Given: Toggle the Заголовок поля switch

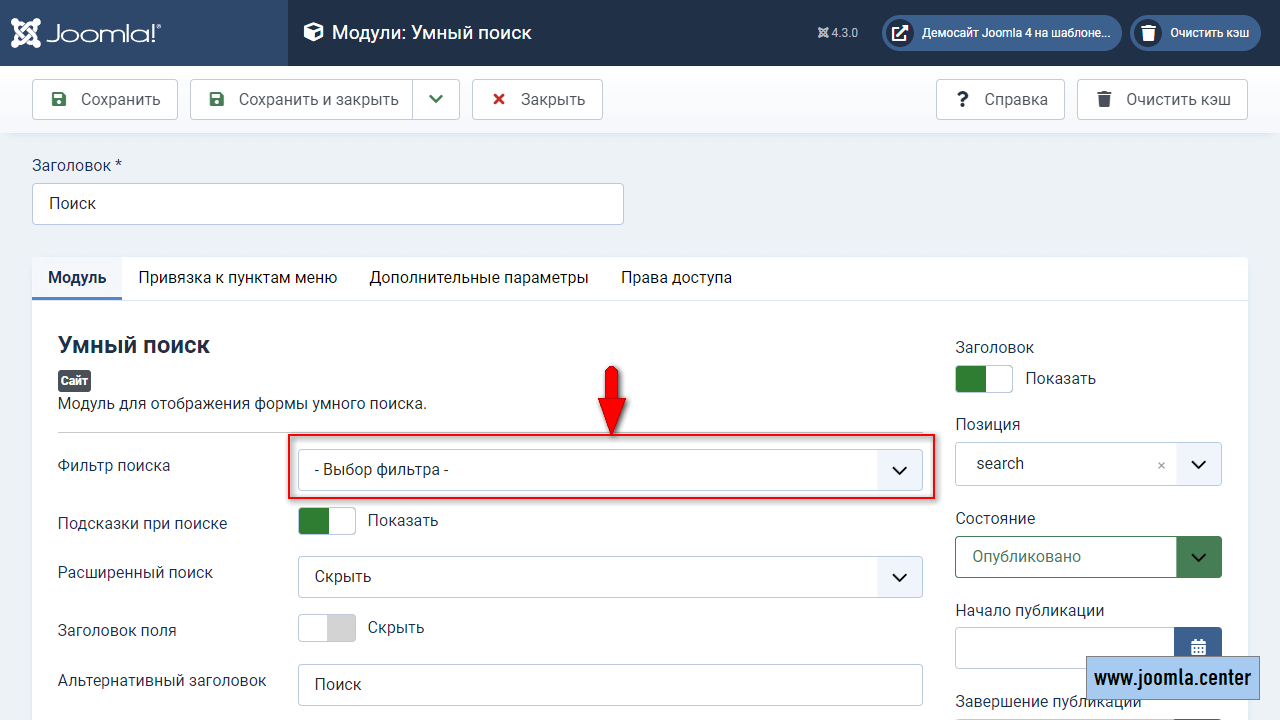Looking at the screenshot, I should click(x=327, y=628).
